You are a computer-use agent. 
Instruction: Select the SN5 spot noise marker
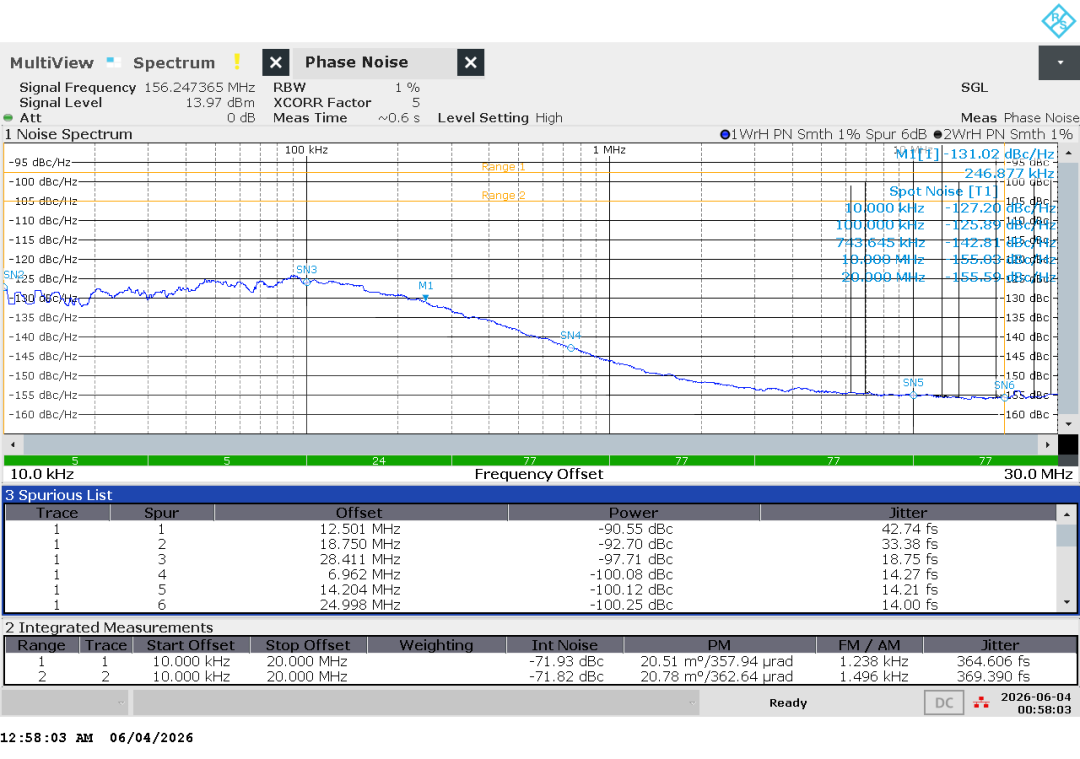click(x=913, y=395)
